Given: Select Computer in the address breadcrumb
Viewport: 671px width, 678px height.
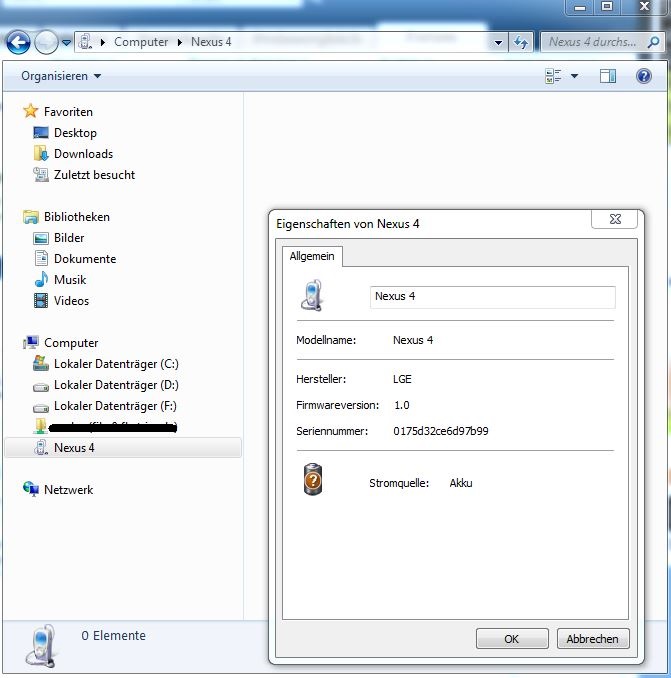Looking at the screenshot, I should point(141,42).
